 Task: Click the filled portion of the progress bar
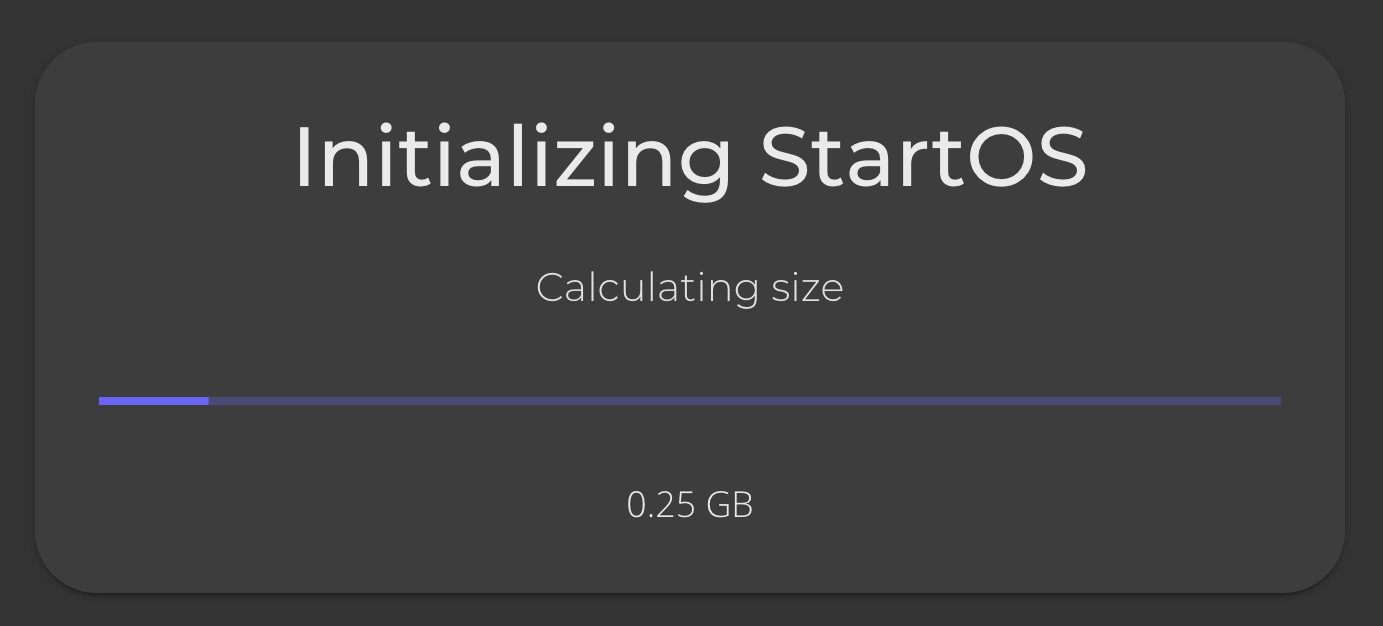tap(153, 401)
